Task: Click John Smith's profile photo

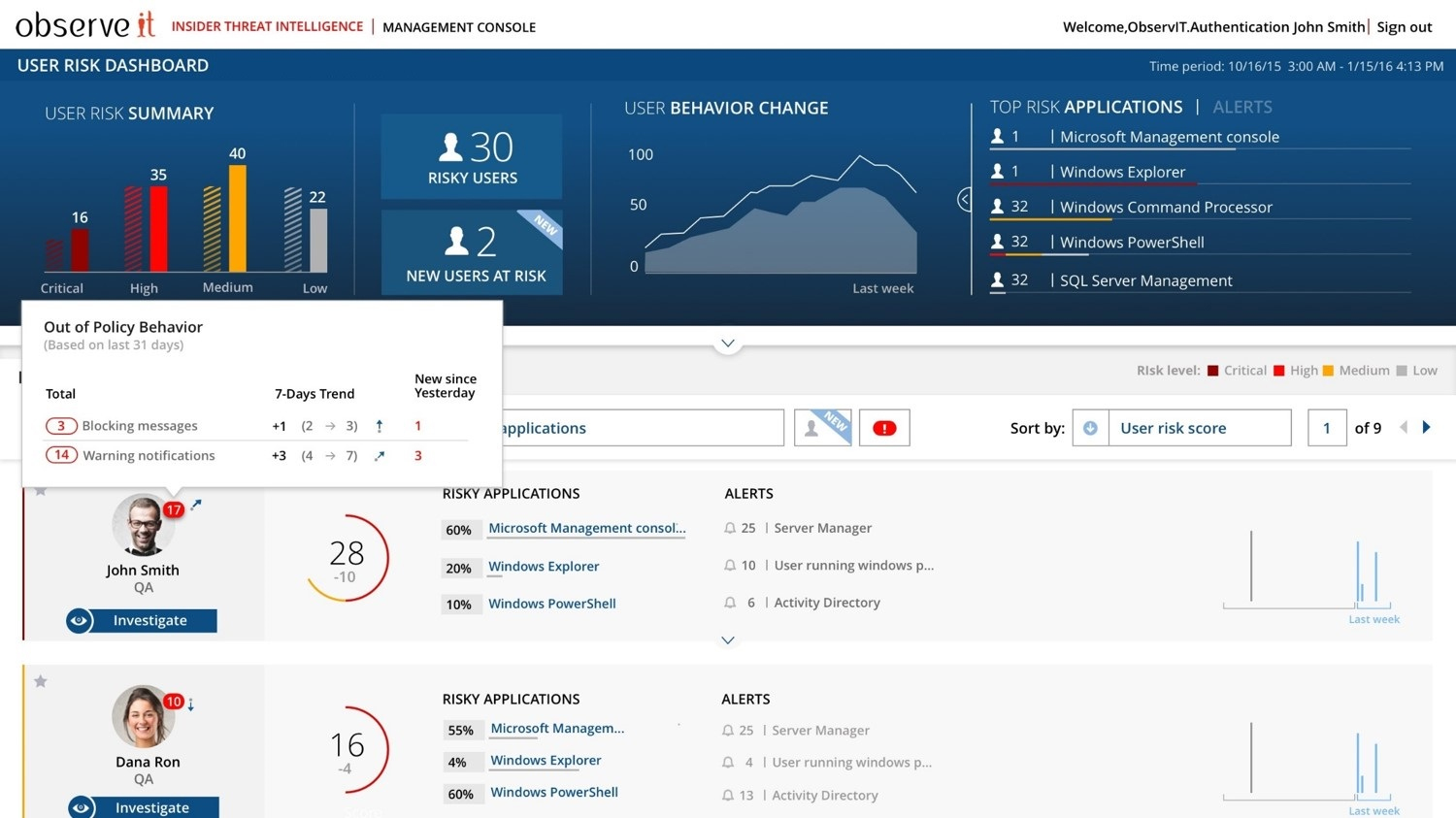Action: coord(144,525)
